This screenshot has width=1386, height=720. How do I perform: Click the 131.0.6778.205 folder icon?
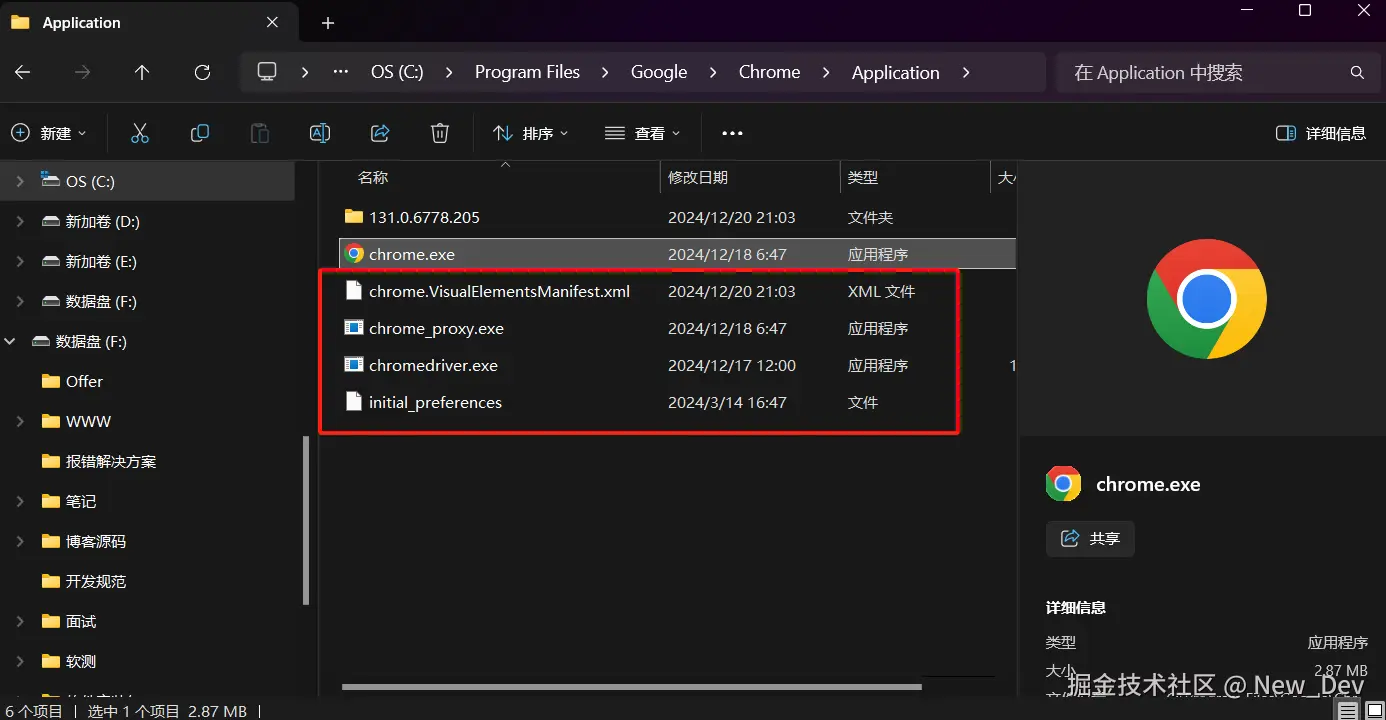[x=354, y=217]
